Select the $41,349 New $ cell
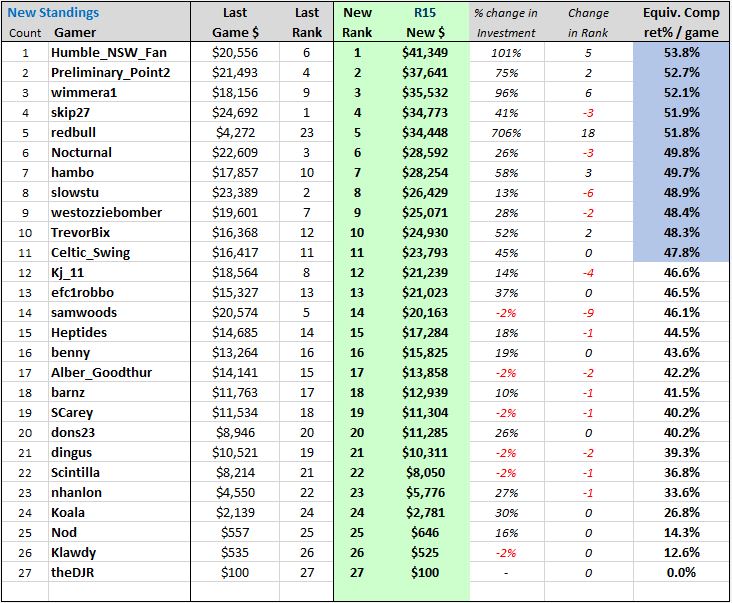 pos(425,53)
